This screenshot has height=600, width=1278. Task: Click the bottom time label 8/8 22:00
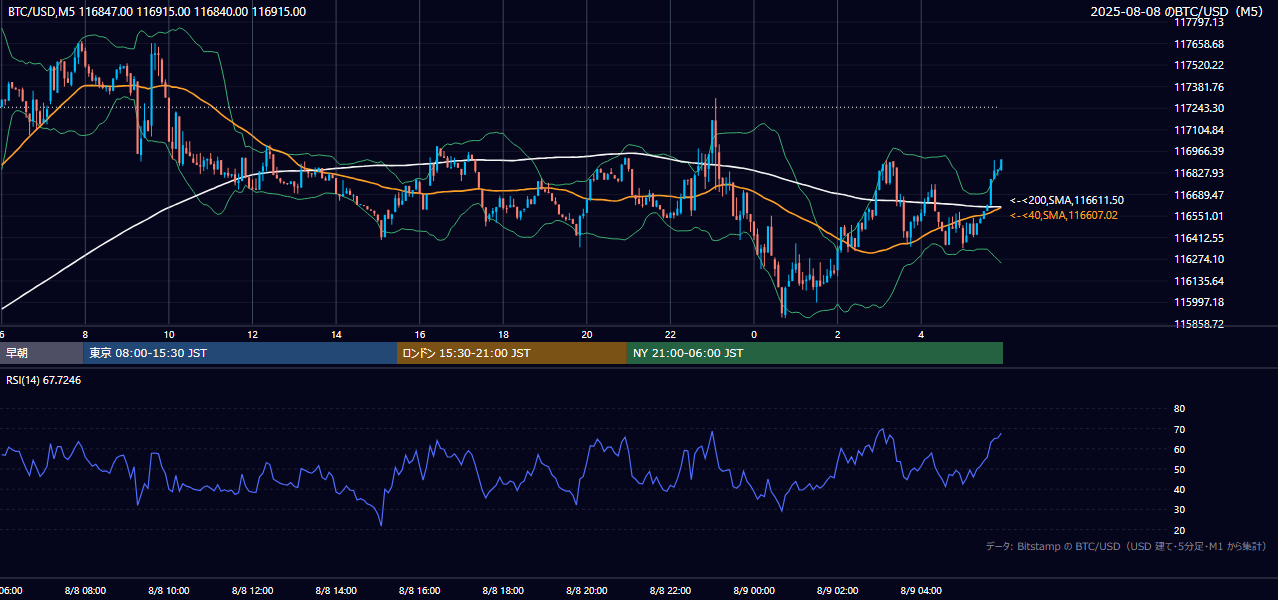(x=671, y=591)
